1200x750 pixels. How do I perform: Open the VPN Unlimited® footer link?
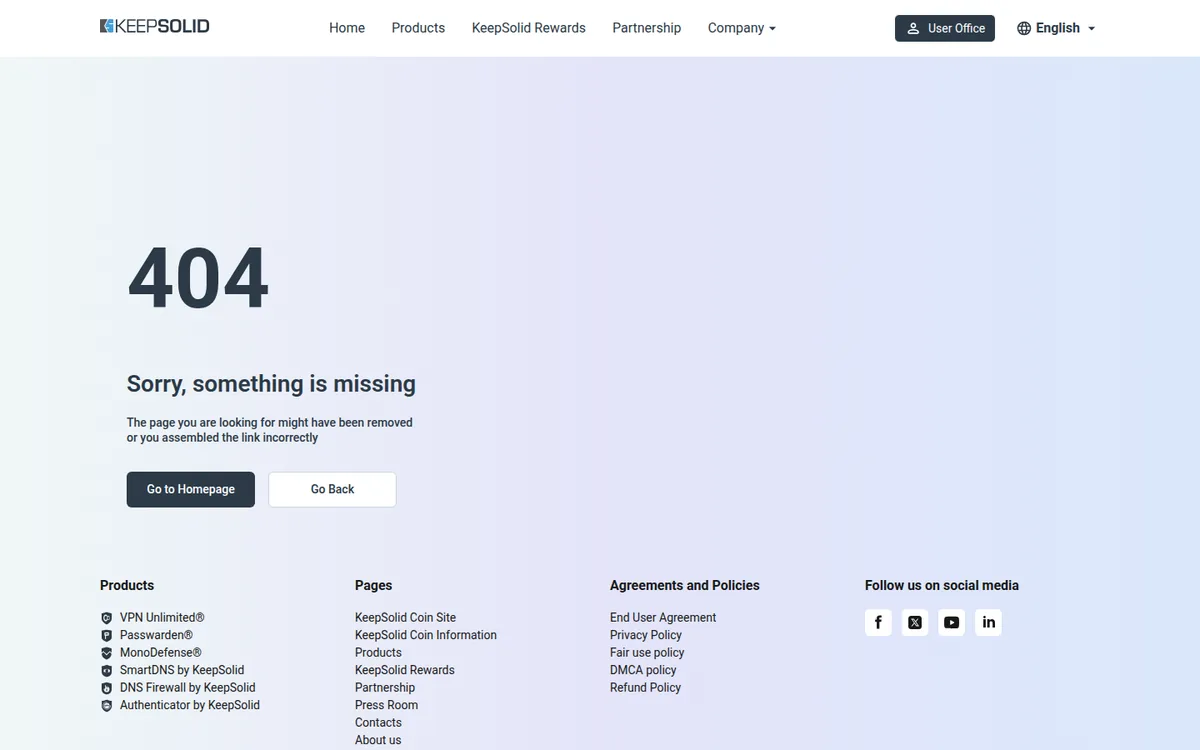pyautogui.click(x=162, y=618)
